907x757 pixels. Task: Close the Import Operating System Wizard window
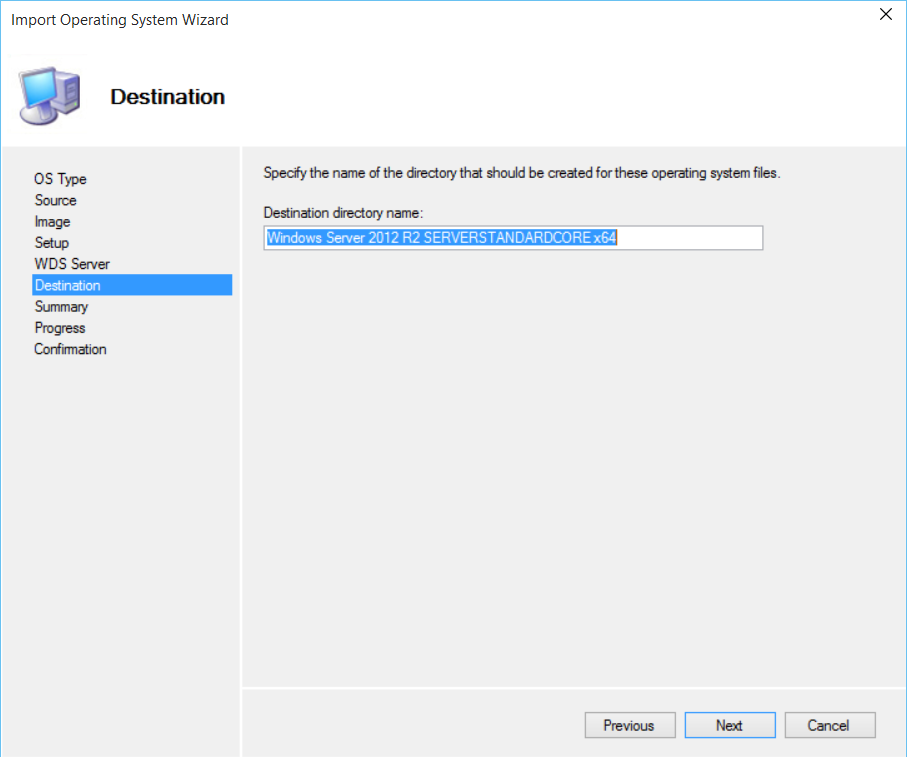coord(885,15)
